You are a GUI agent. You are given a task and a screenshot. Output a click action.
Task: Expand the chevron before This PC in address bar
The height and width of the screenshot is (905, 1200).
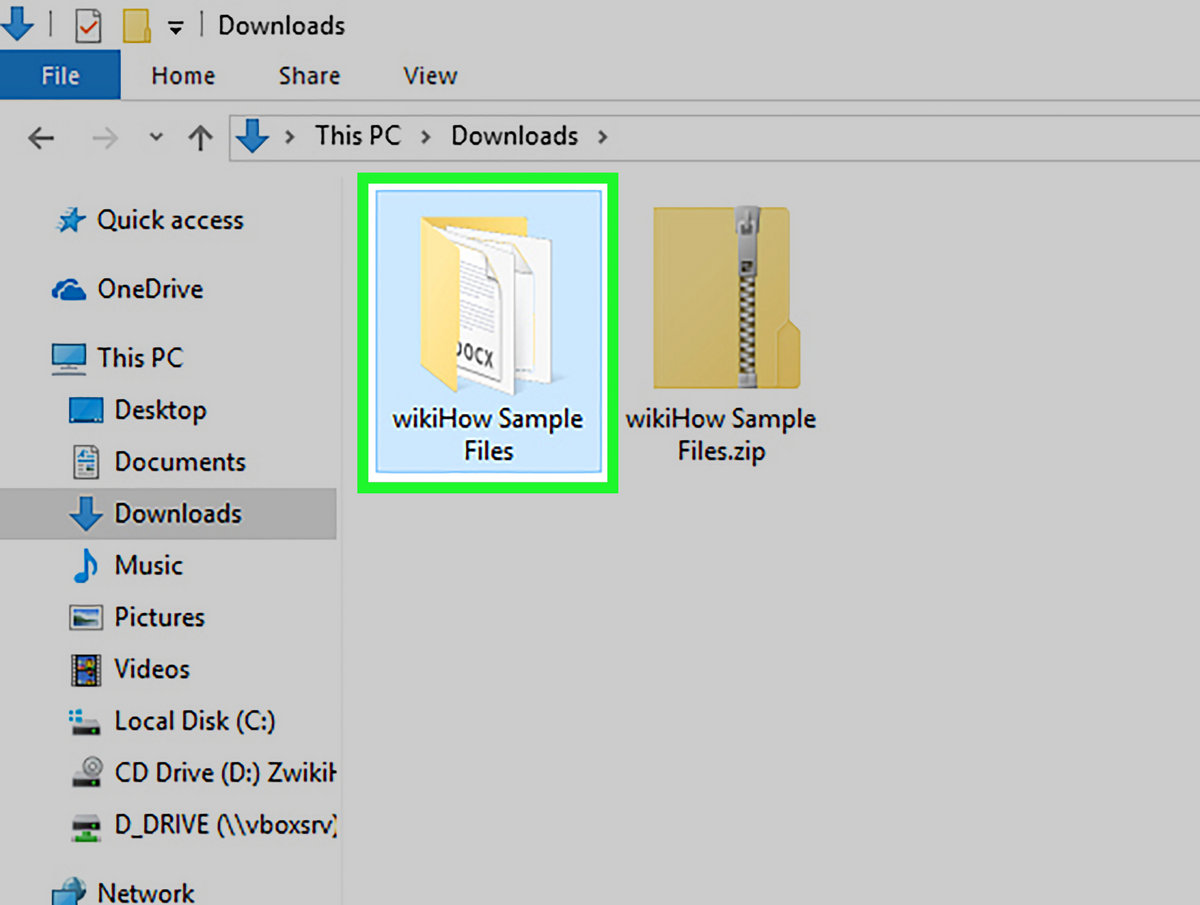pos(290,137)
